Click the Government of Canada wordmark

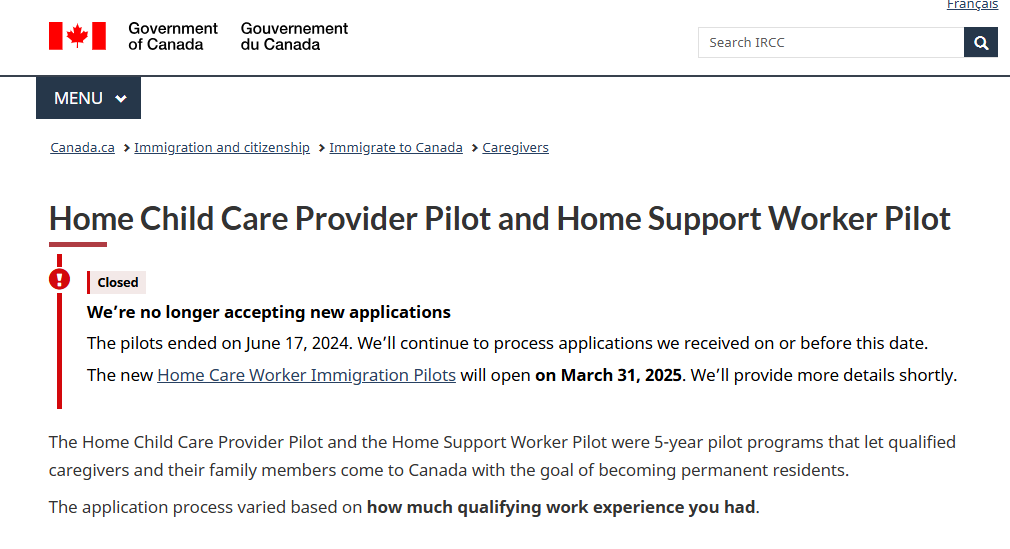click(x=172, y=36)
